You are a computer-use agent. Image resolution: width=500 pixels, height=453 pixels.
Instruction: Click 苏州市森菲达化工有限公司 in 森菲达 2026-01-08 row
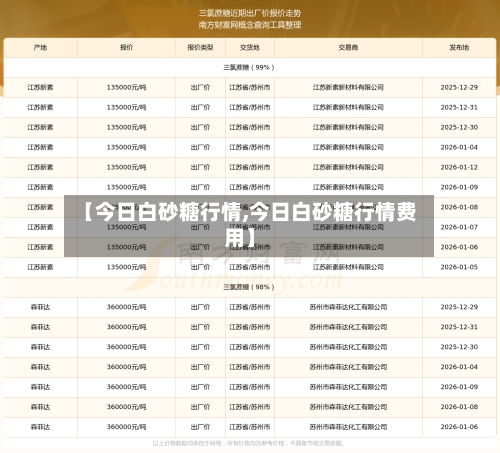[x=348, y=407]
